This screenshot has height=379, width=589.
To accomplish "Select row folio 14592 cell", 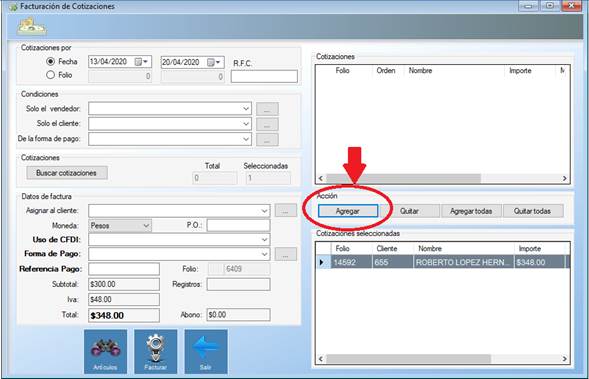I will (x=351, y=262).
